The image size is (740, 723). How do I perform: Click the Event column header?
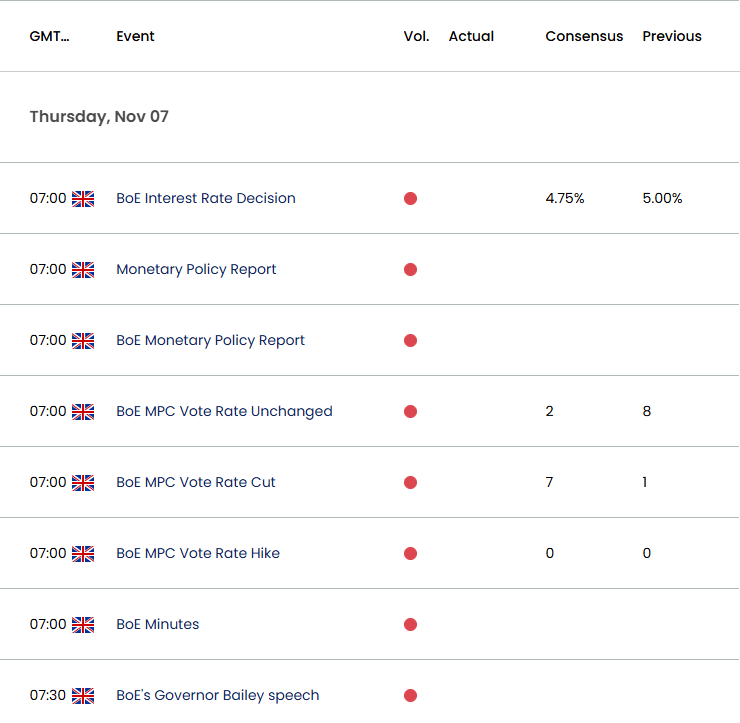(135, 36)
